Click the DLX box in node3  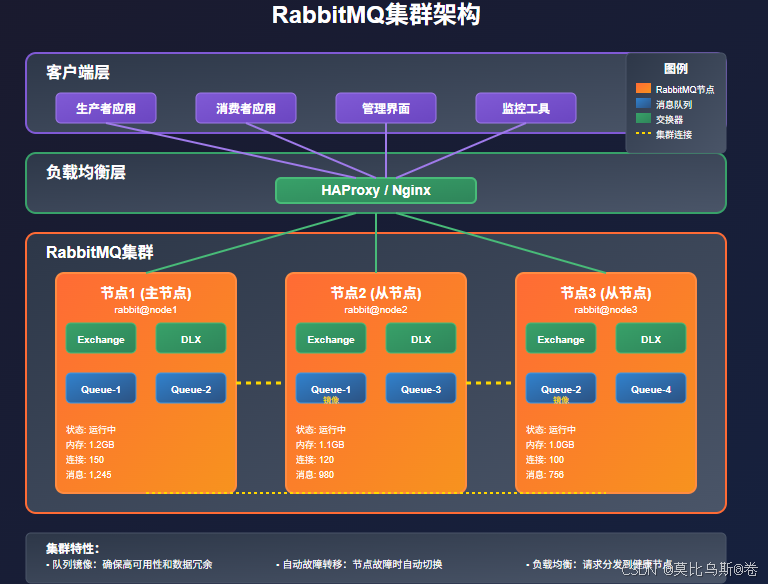point(651,339)
